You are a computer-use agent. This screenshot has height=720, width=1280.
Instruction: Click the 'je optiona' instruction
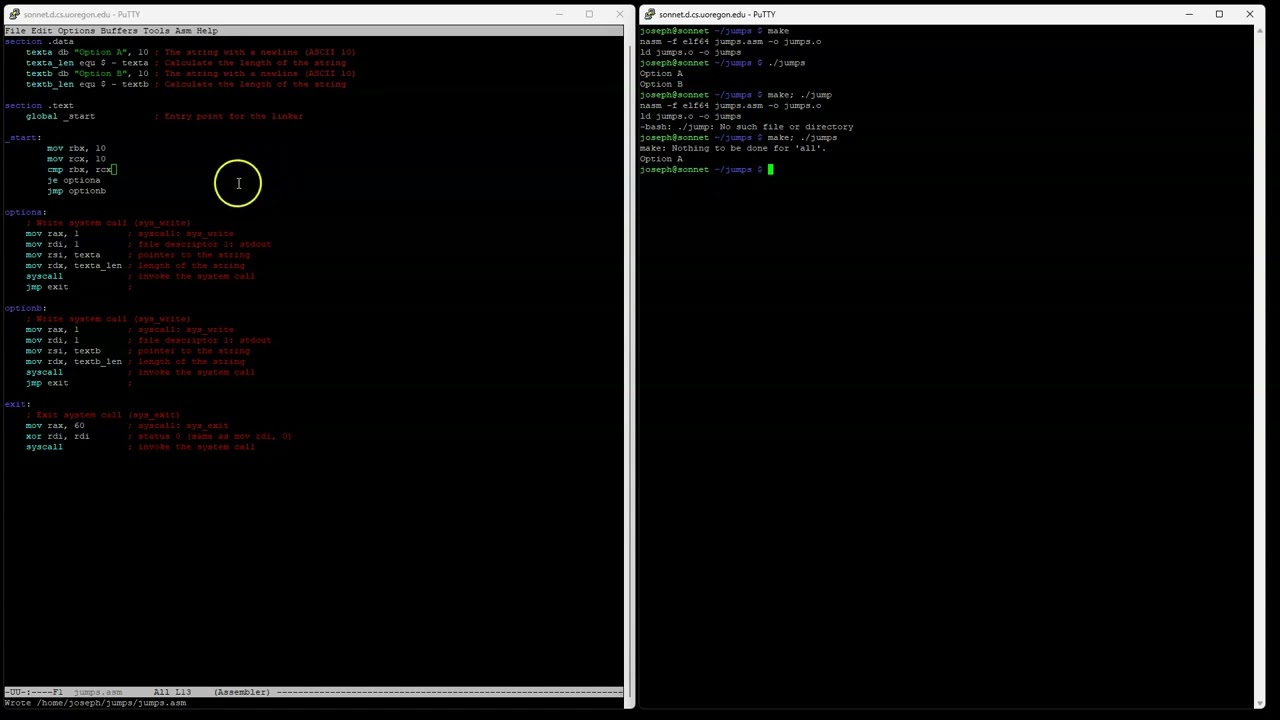click(74, 180)
